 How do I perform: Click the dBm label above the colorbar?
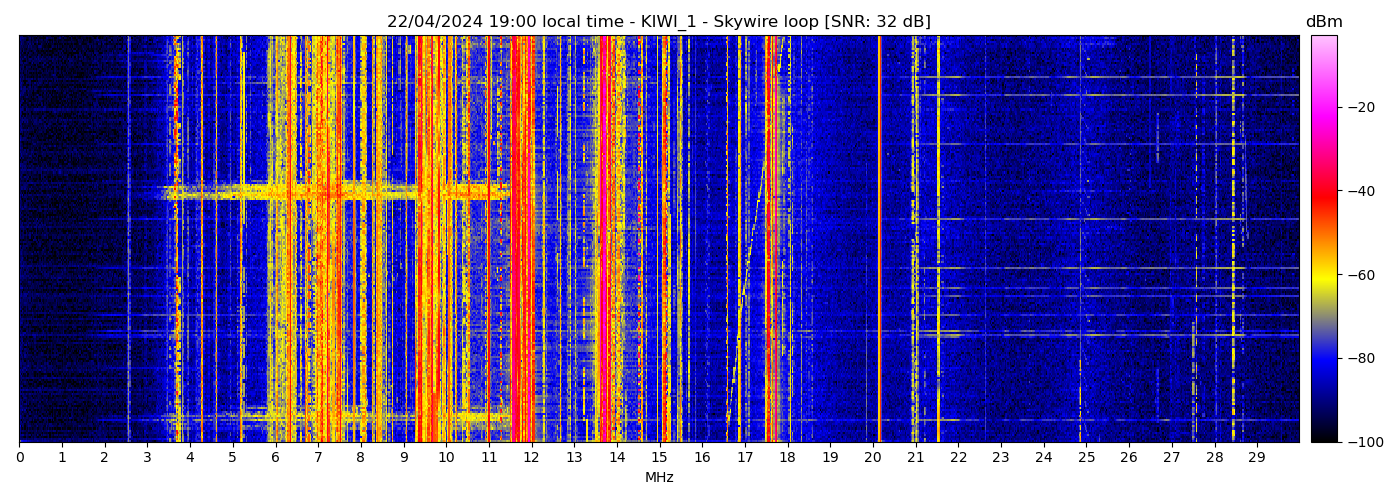1324,22
